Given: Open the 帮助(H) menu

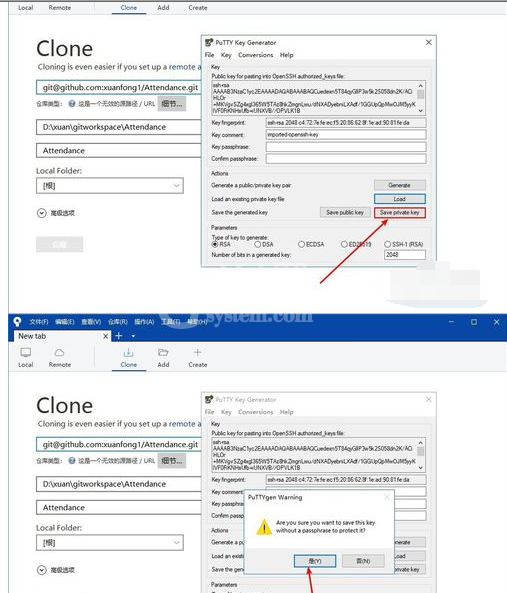Looking at the screenshot, I should pyautogui.click(x=197, y=322).
